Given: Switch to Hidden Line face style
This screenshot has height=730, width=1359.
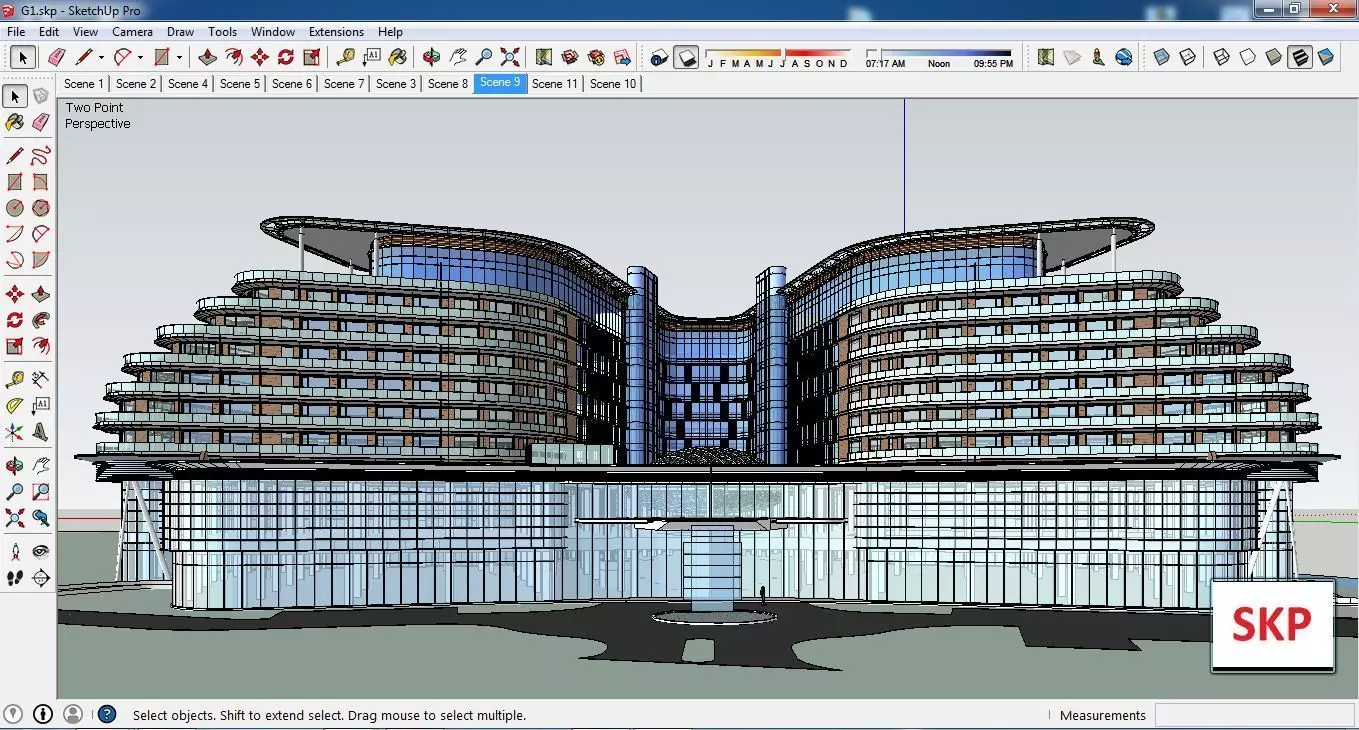Looking at the screenshot, I should point(1247,57).
